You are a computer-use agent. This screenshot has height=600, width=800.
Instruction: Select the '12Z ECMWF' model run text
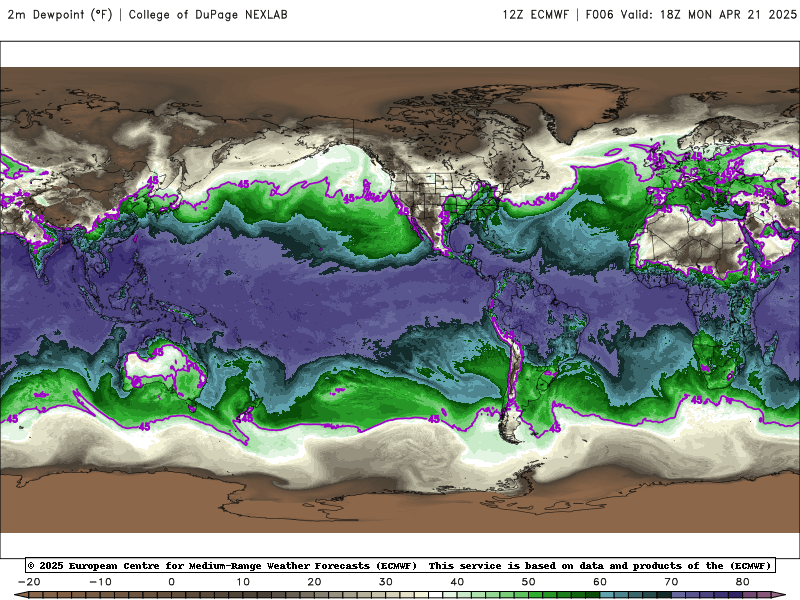(x=535, y=14)
